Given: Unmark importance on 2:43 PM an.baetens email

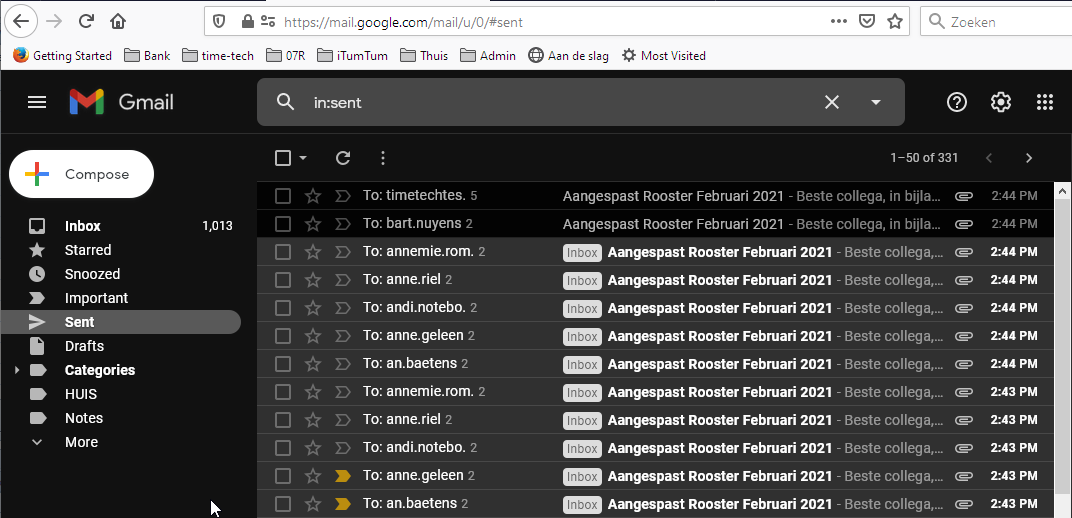Looking at the screenshot, I should [x=343, y=504].
